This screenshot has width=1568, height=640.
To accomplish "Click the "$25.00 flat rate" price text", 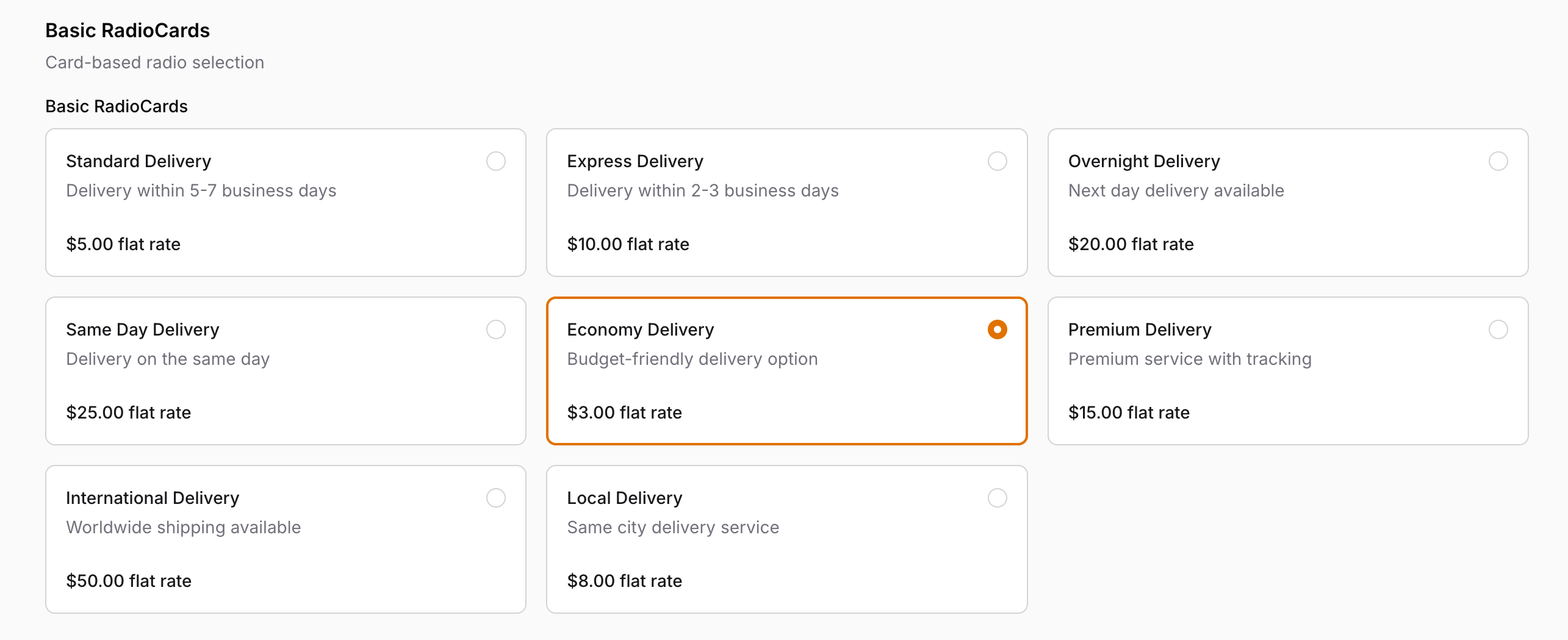I will point(129,412).
